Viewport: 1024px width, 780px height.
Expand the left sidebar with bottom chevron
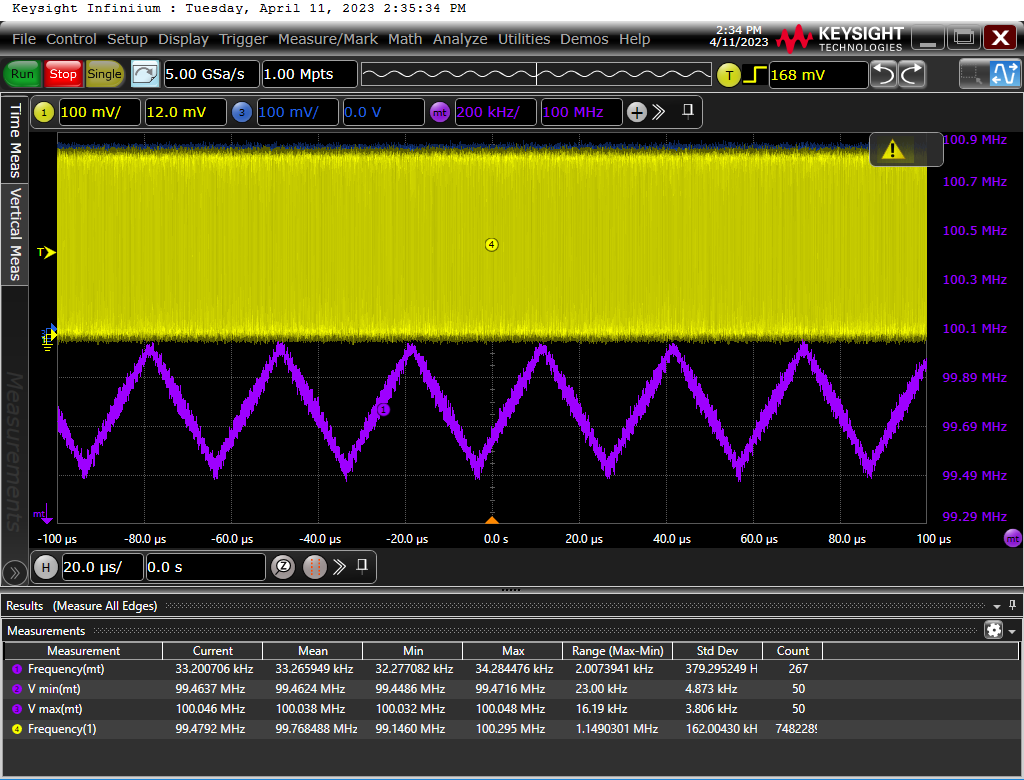pyautogui.click(x=14, y=574)
